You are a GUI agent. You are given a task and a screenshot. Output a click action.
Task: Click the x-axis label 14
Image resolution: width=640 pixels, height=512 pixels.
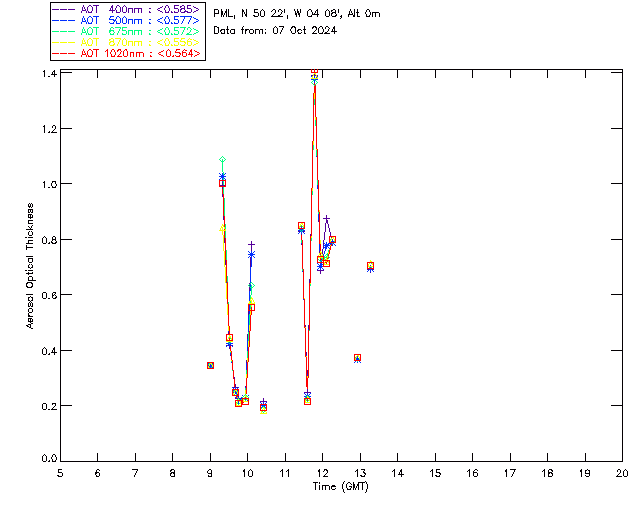[398, 473]
